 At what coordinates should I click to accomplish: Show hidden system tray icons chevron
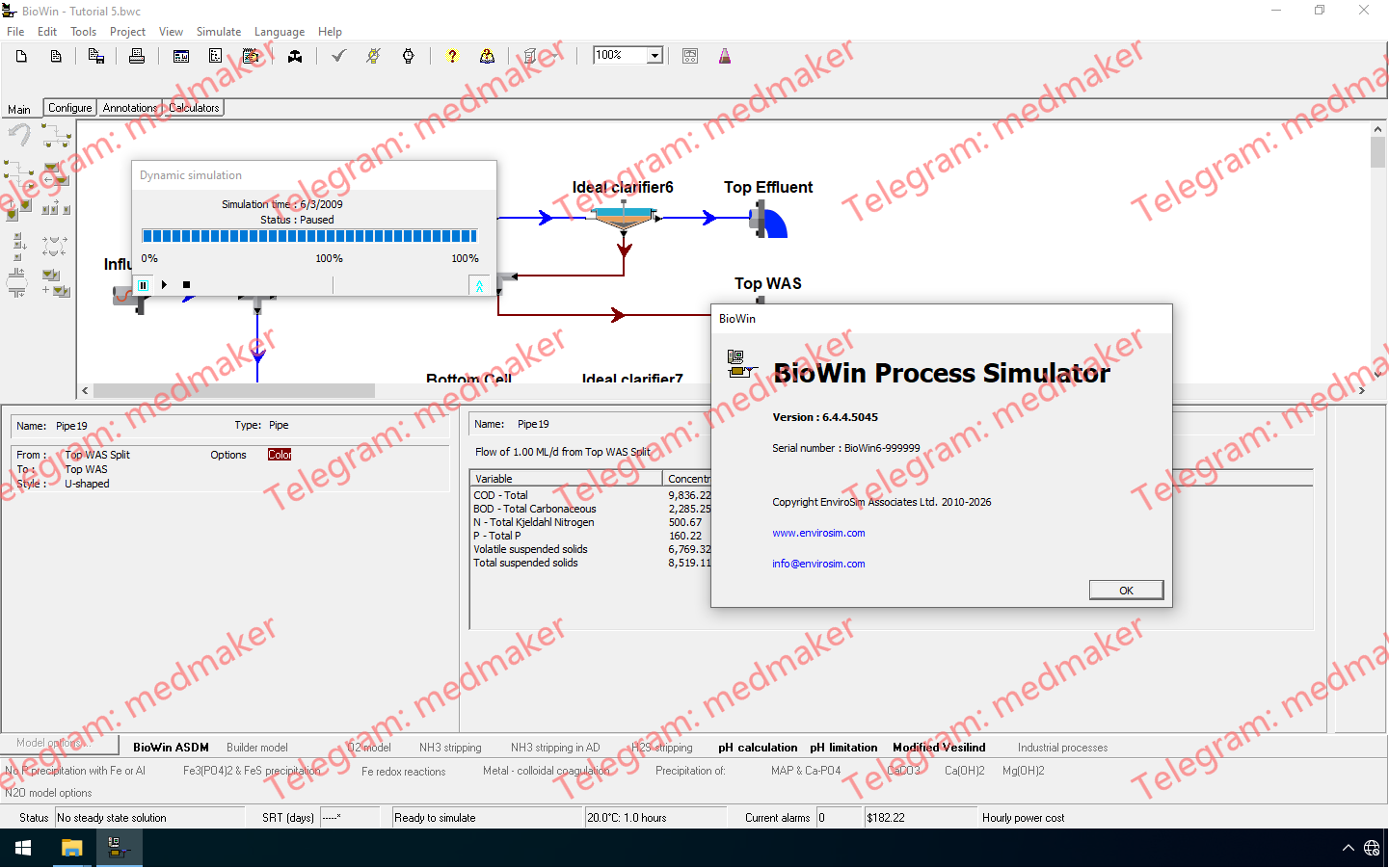(x=1348, y=849)
